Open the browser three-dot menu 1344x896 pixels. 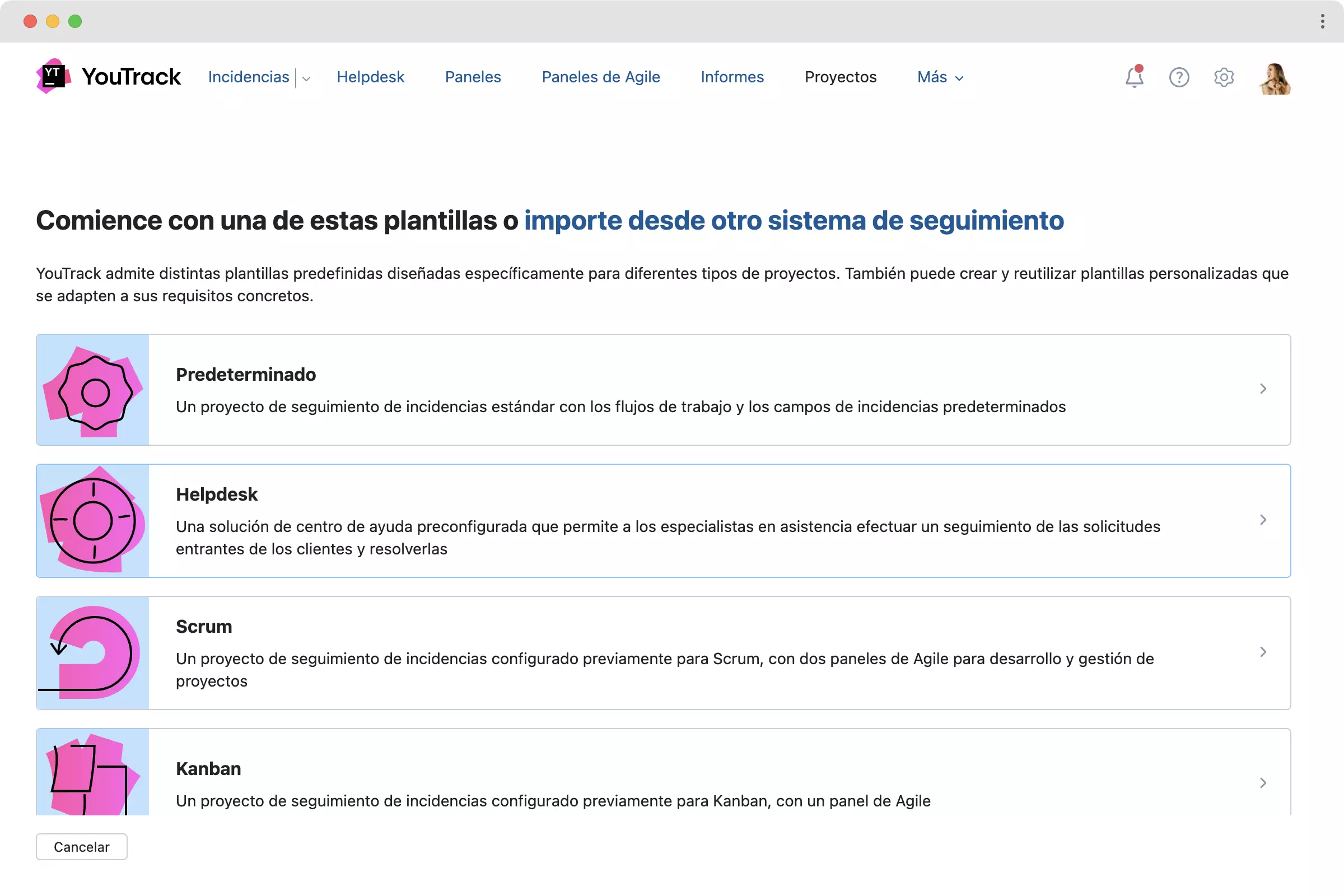1322,21
